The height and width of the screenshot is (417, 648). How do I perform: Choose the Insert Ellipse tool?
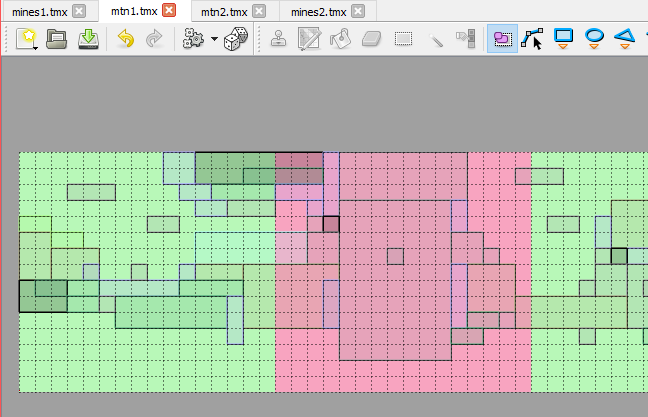point(594,39)
